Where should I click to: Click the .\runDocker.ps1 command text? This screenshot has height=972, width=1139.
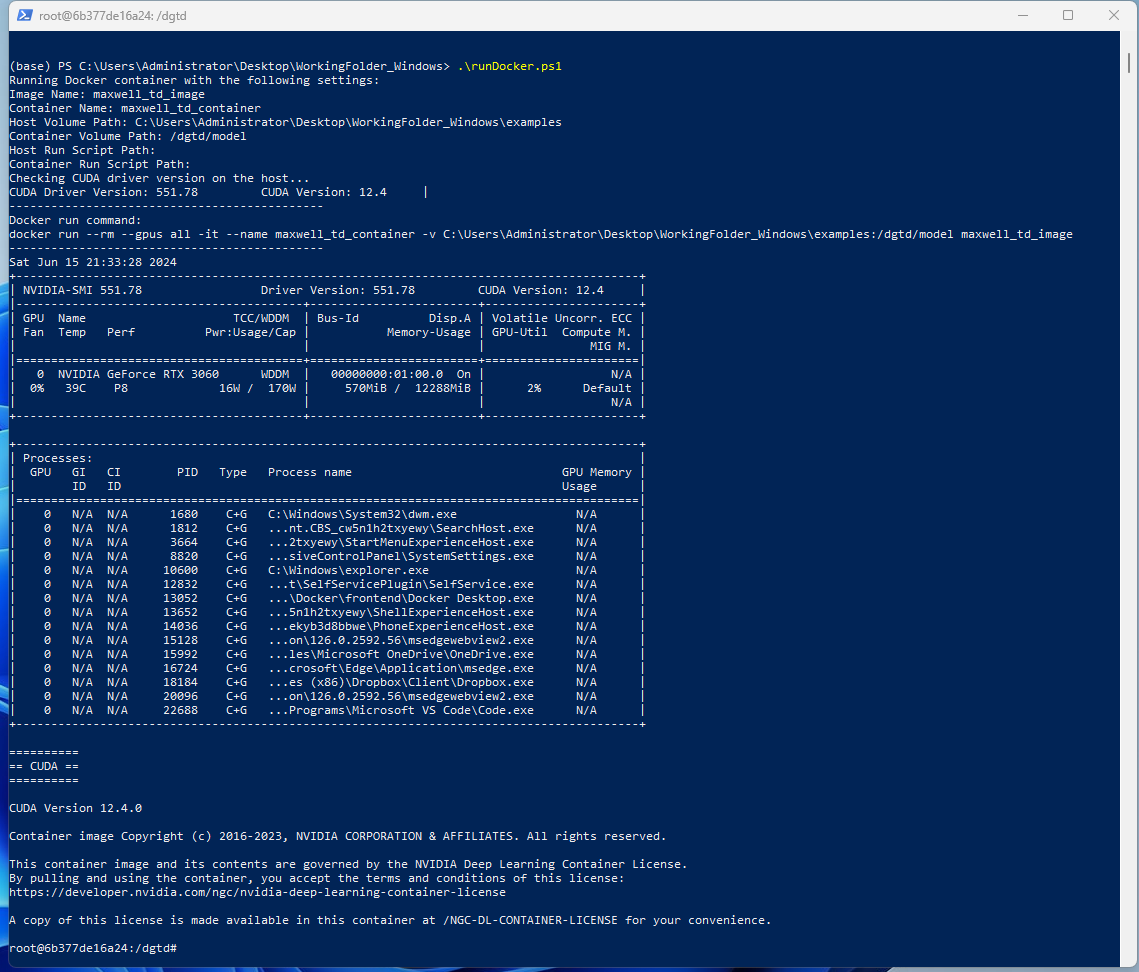(509, 66)
